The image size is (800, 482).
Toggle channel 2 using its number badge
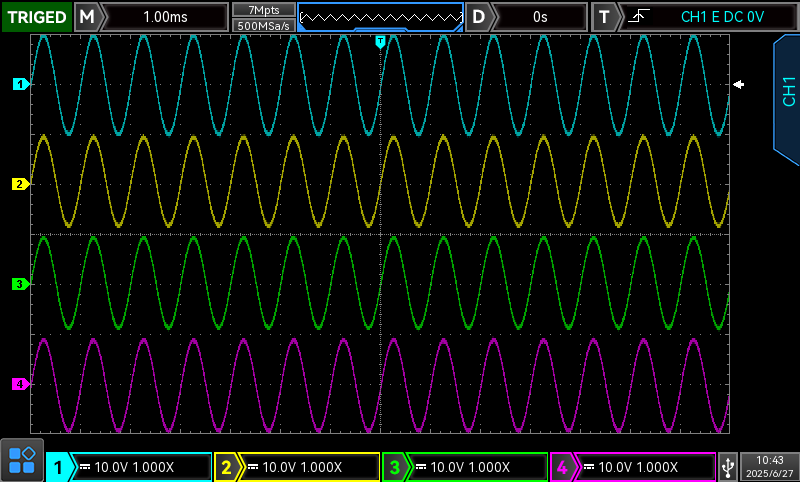(228, 467)
